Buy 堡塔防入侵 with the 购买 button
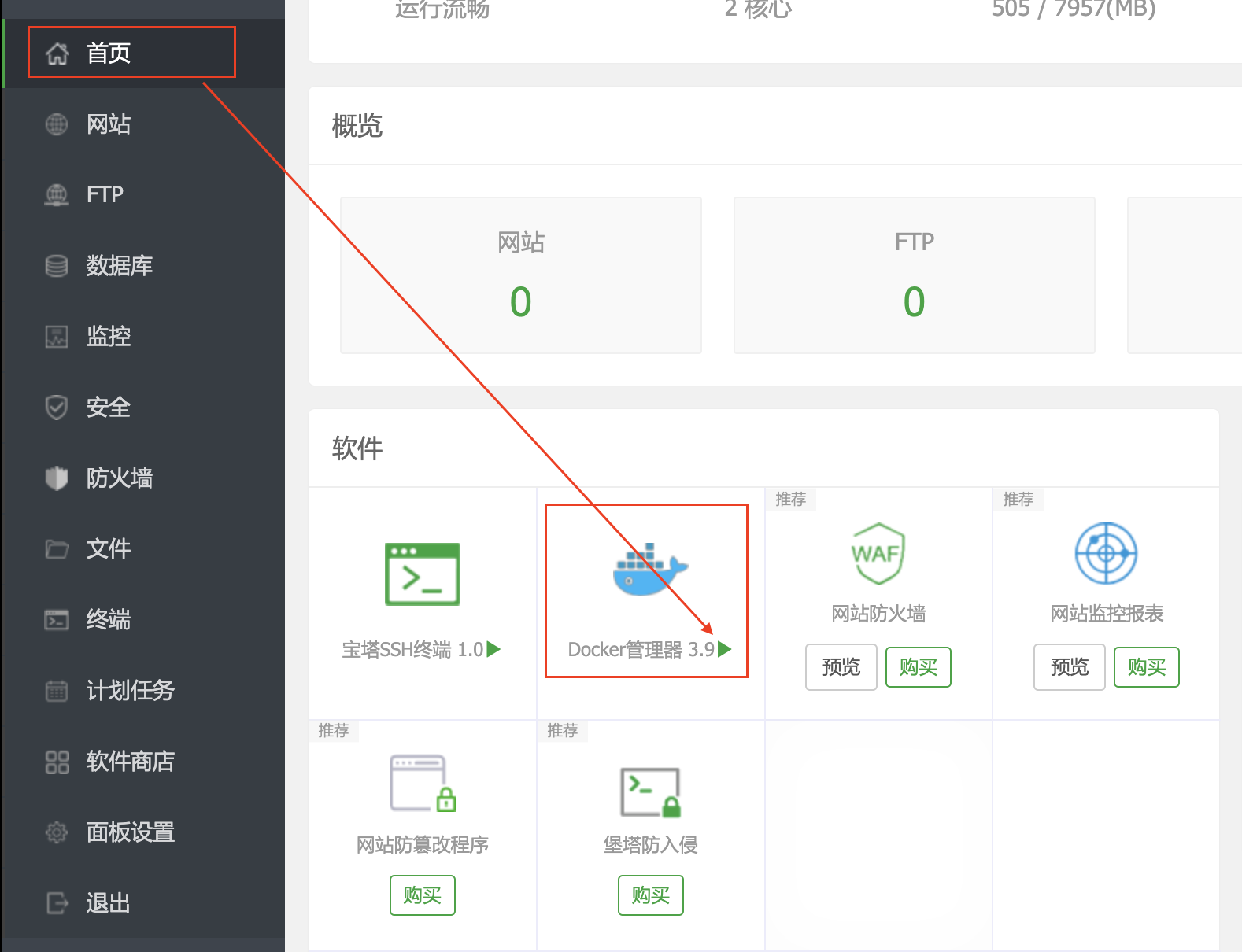The height and width of the screenshot is (952, 1242). point(650,895)
